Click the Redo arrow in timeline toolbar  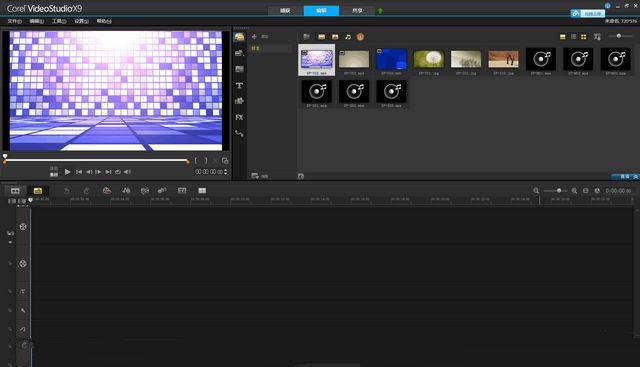(x=86, y=191)
